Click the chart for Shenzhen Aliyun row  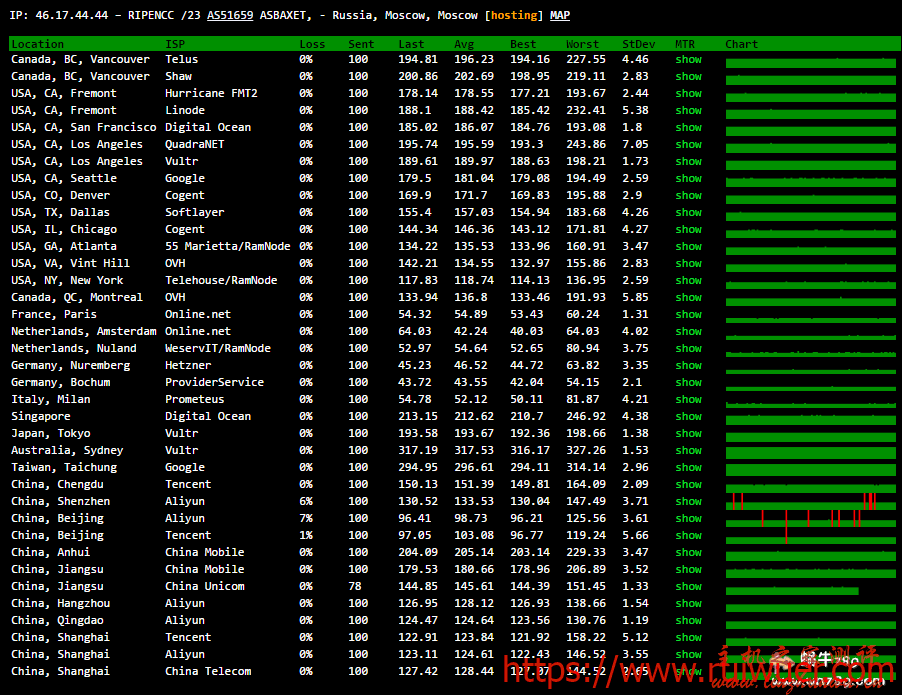(810, 502)
